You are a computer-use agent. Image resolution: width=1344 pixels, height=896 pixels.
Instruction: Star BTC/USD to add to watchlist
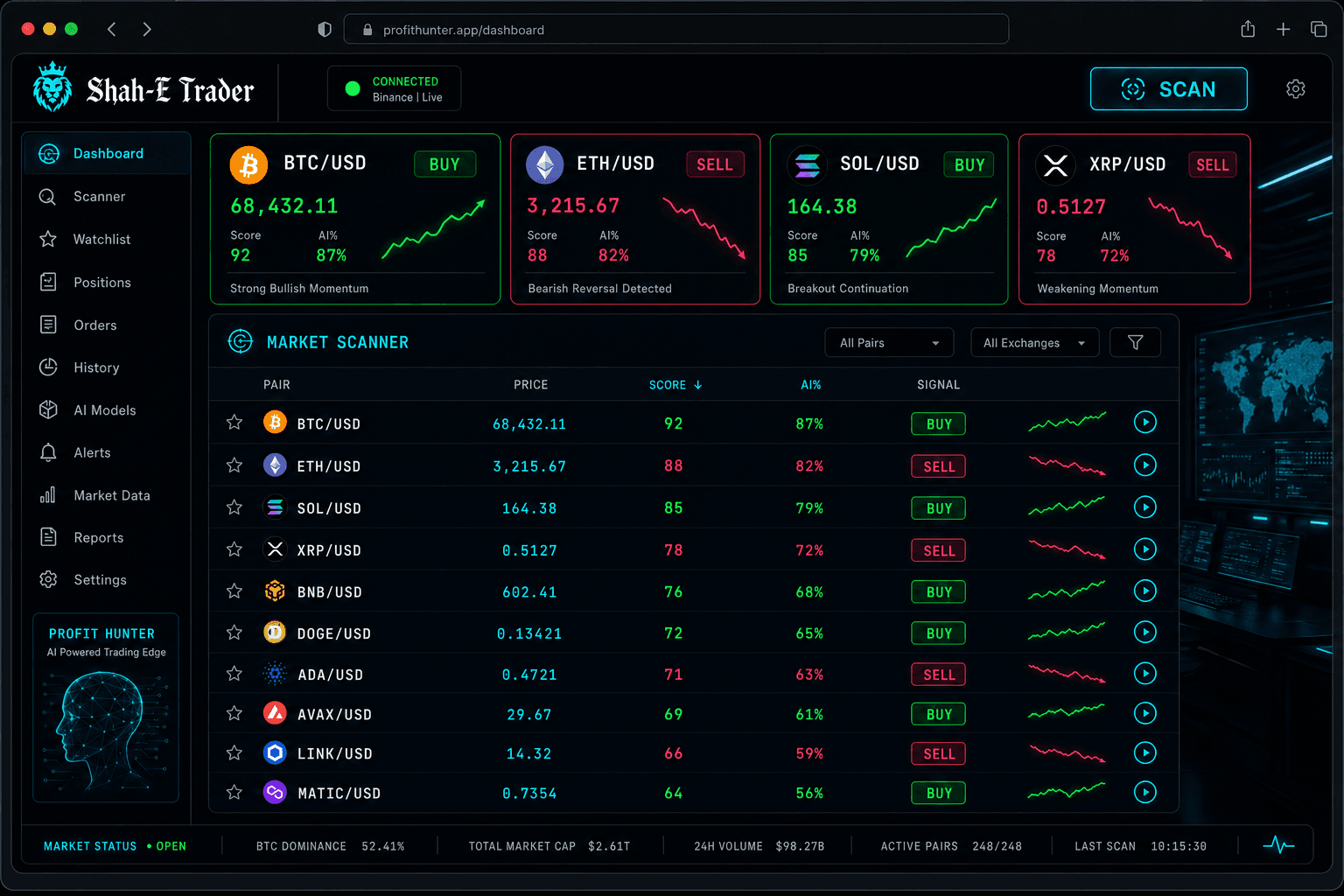[234, 423]
